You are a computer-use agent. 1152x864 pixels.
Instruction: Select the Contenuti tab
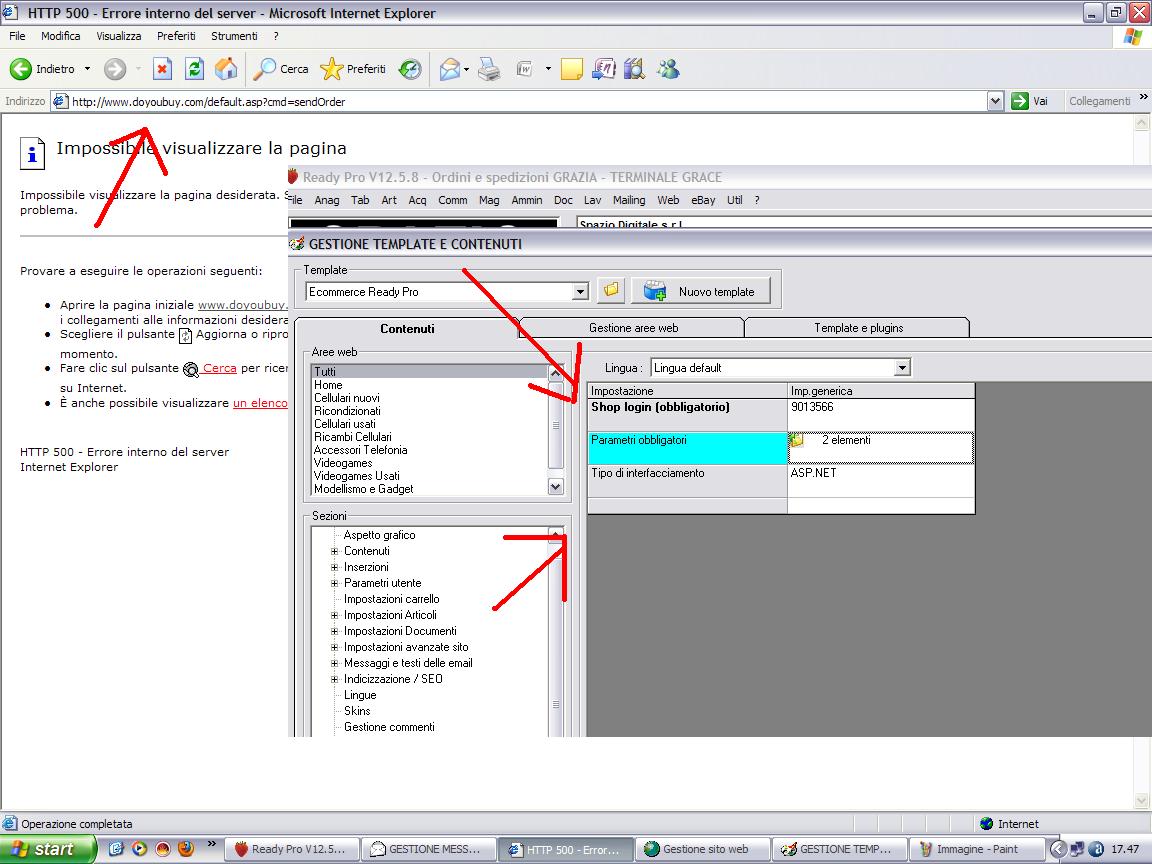407,328
